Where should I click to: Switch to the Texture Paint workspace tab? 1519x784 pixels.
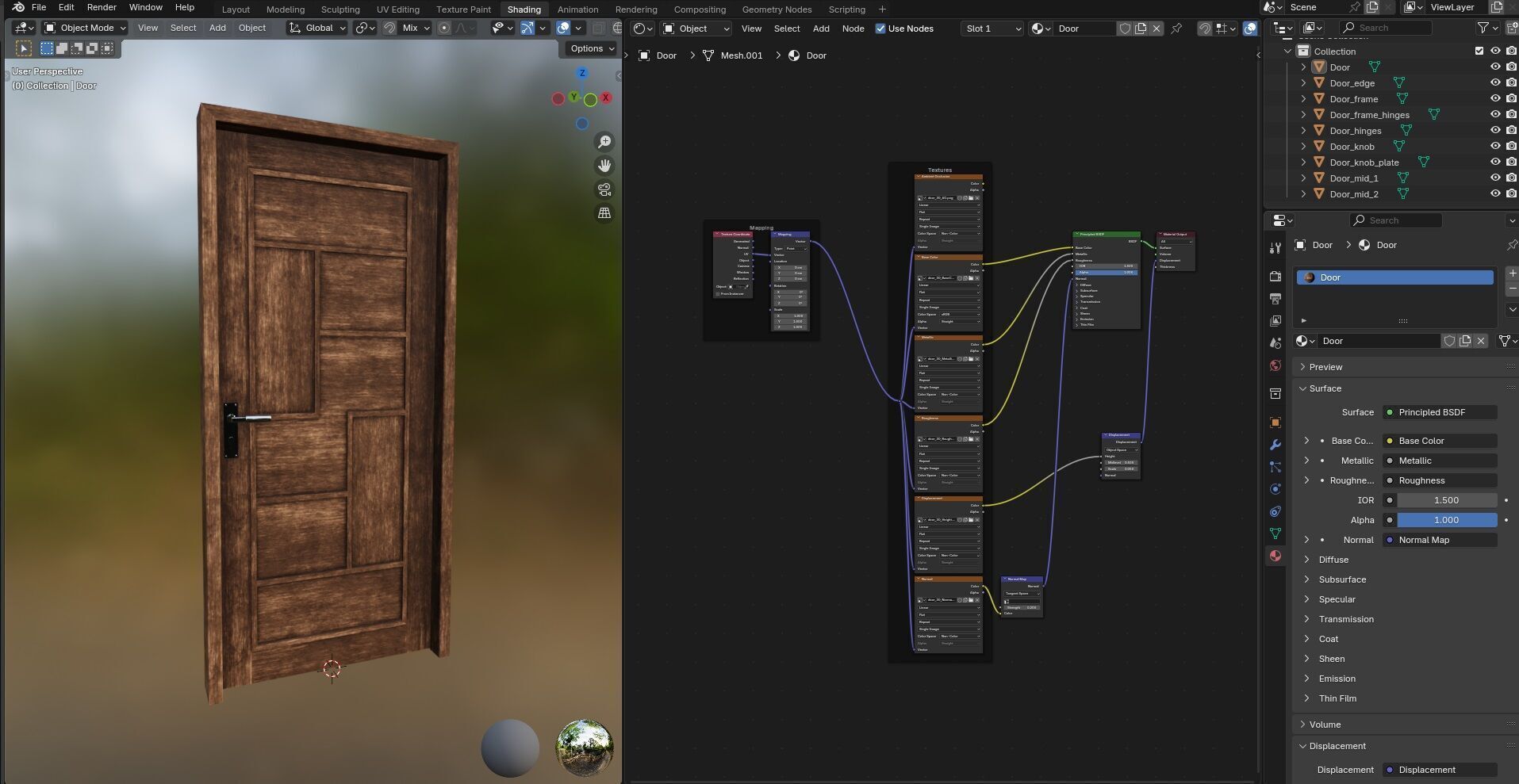[x=463, y=10]
